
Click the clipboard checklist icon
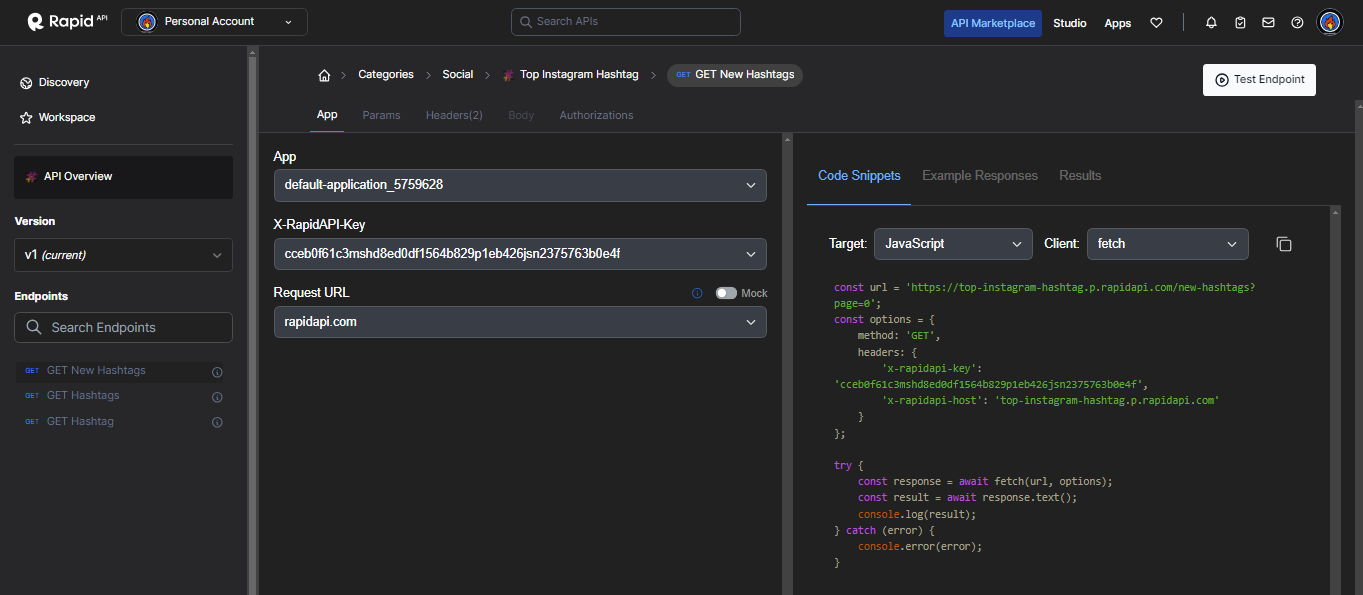click(1240, 23)
